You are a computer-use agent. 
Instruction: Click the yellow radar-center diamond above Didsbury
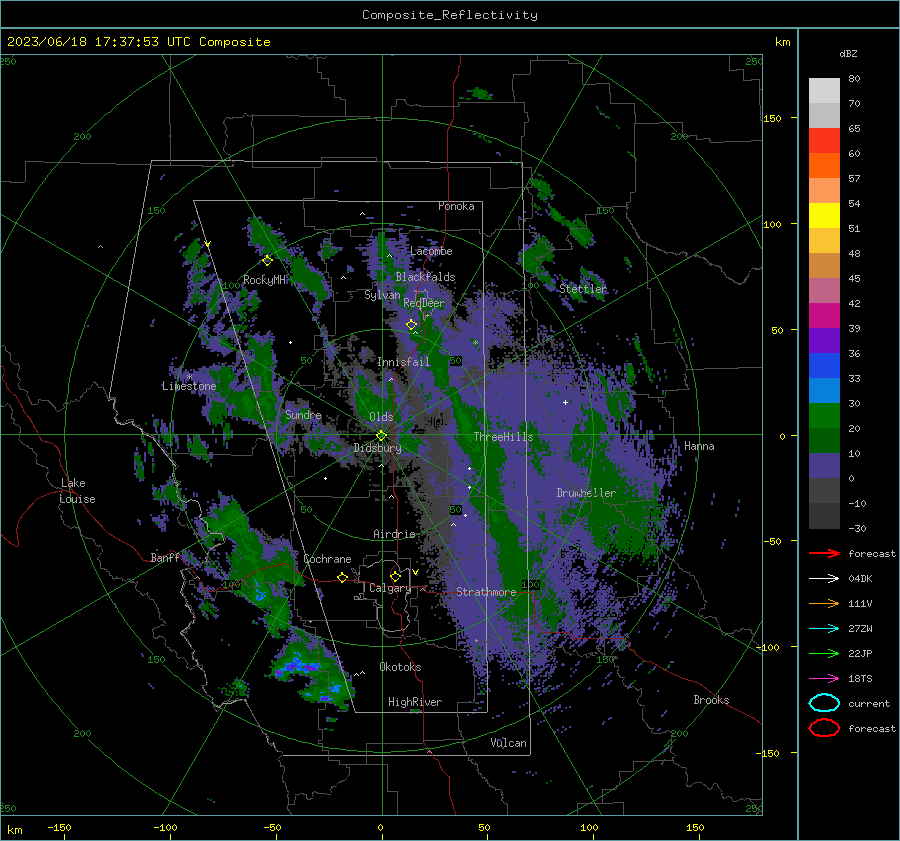(382, 435)
